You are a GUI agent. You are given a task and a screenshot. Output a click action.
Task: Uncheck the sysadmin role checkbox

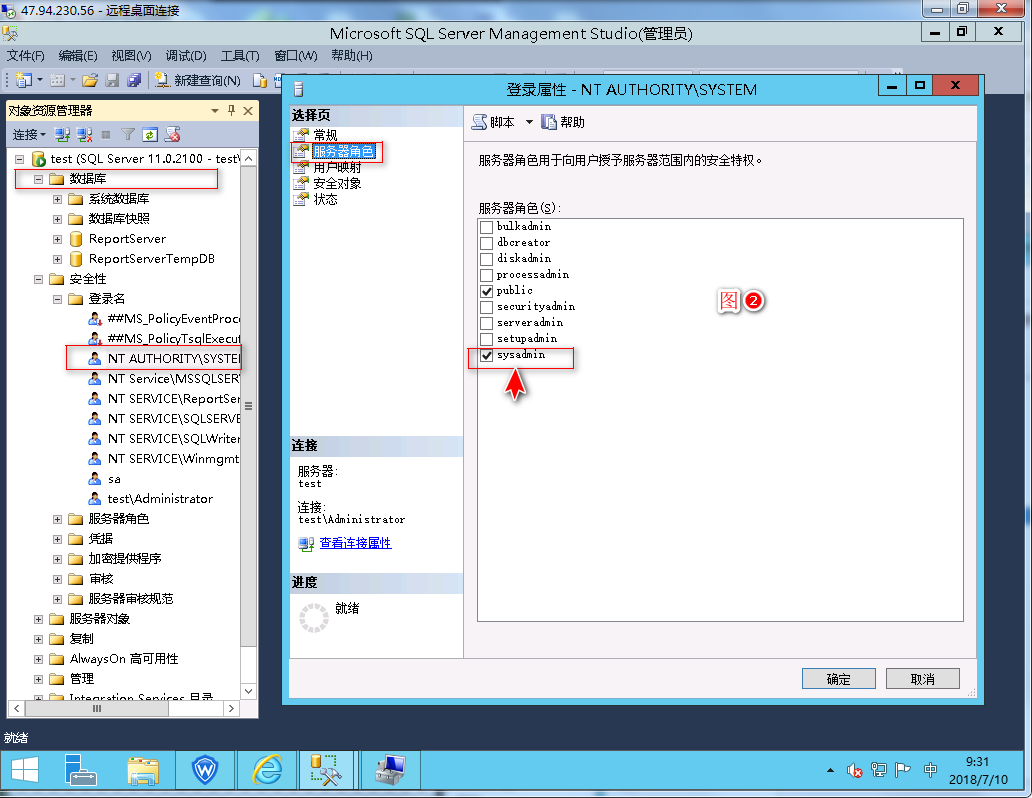[486, 355]
